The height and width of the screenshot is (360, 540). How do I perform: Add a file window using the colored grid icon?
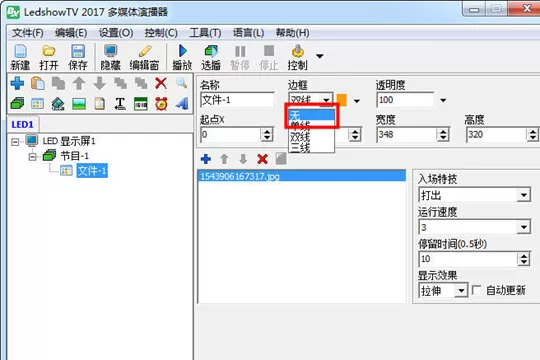[x=38, y=103]
